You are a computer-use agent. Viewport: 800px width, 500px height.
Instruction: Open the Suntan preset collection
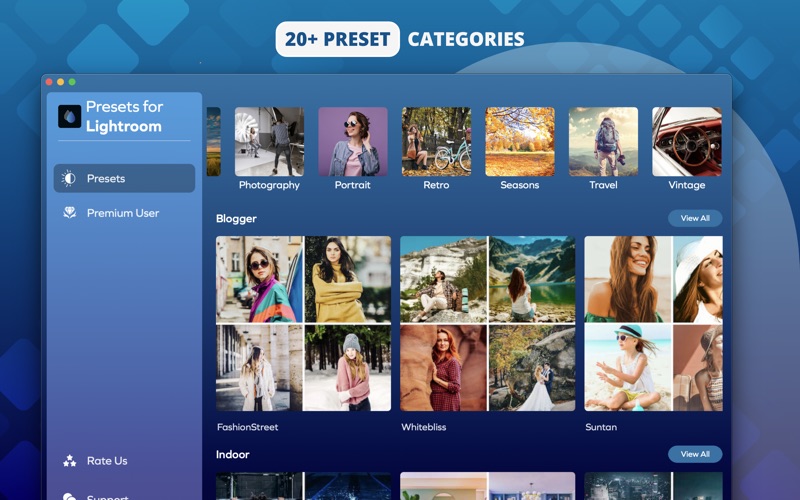[654, 323]
